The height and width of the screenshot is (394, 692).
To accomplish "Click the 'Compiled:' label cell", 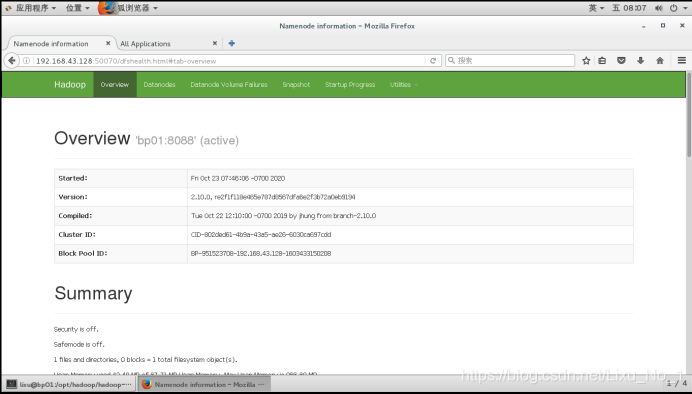I will (x=121, y=216).
